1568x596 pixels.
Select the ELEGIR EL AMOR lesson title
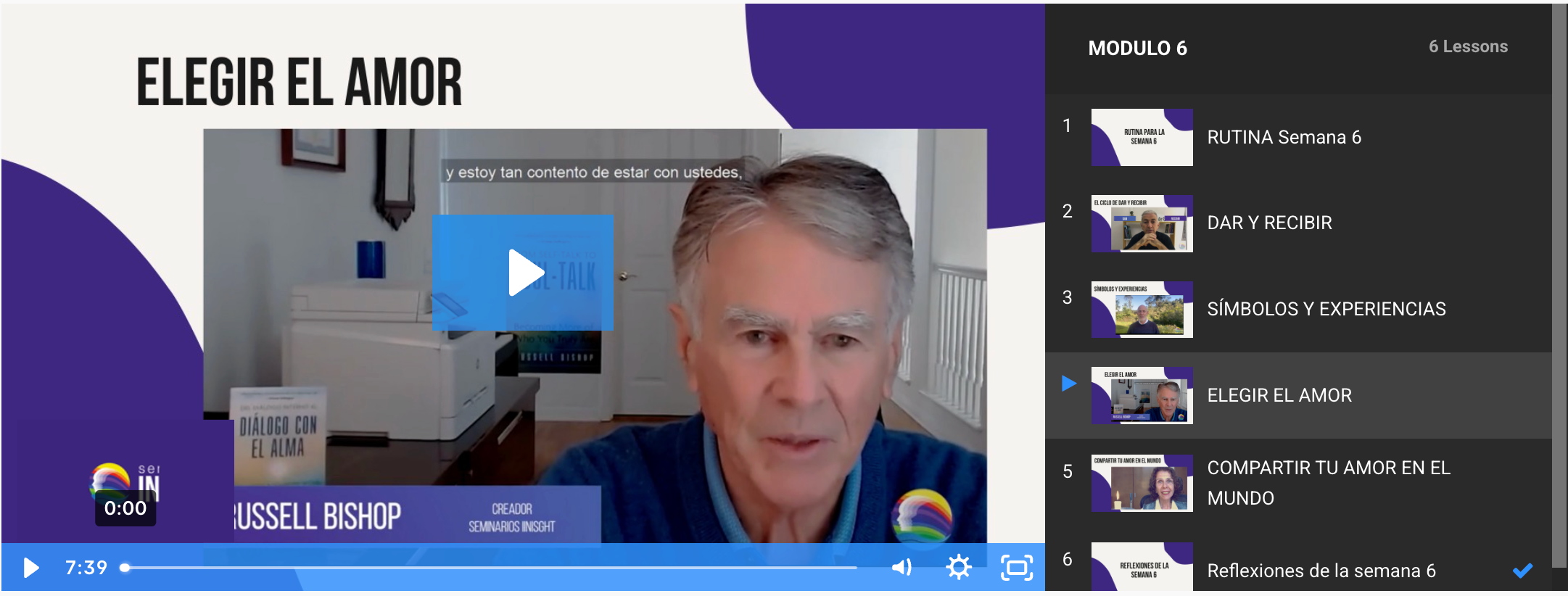1279,395
